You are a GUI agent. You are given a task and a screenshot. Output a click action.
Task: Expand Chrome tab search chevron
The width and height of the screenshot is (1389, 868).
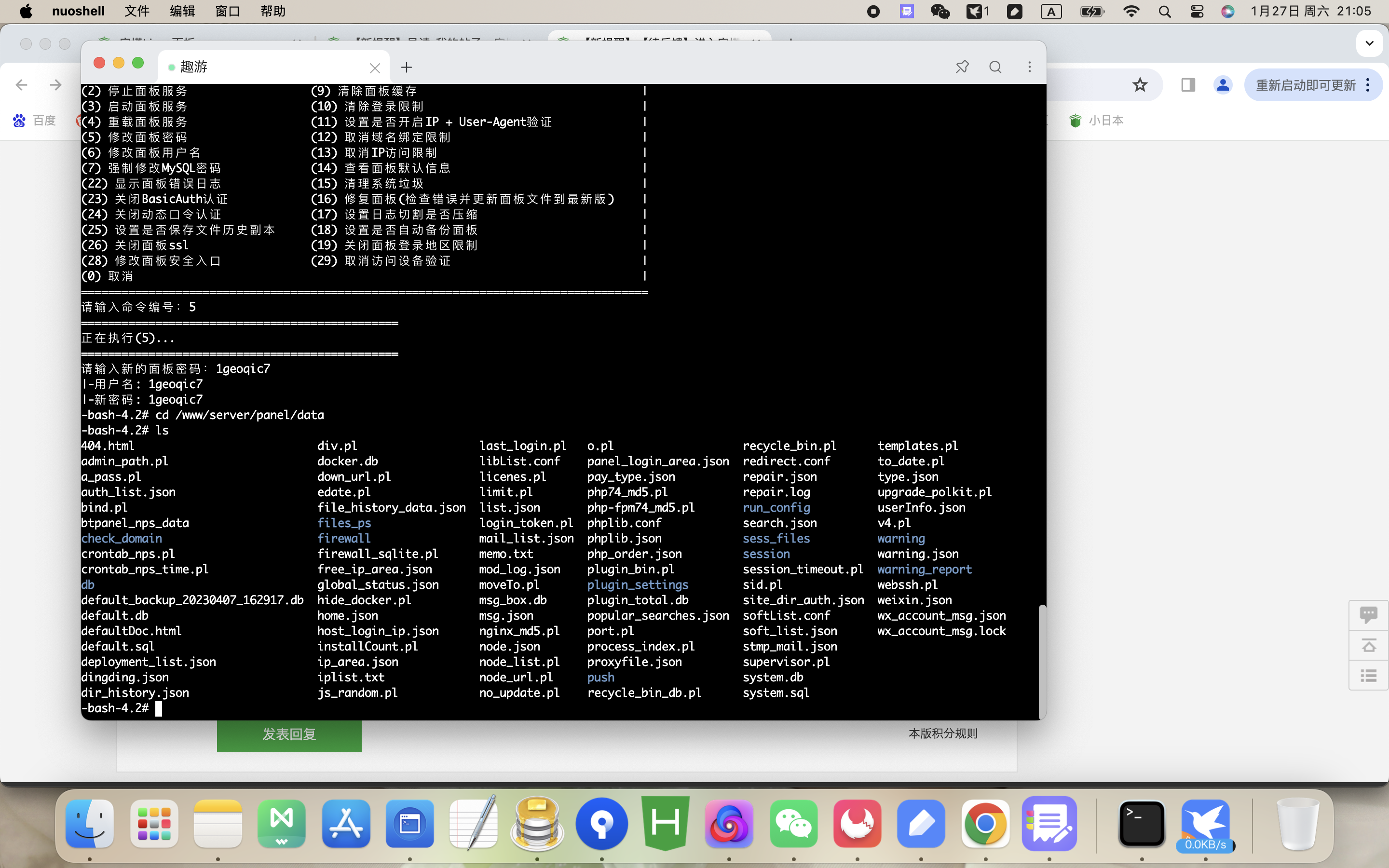(x=1370, y=43)
